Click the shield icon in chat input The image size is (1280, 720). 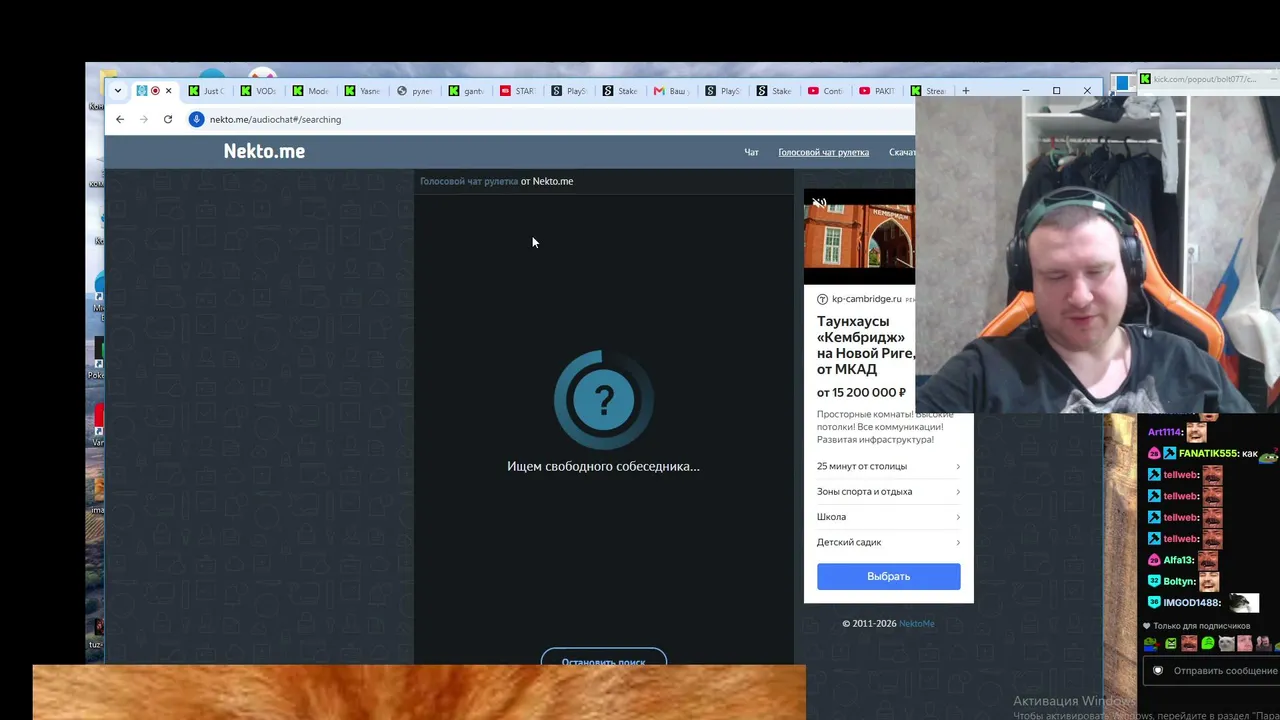(1158, 670)
